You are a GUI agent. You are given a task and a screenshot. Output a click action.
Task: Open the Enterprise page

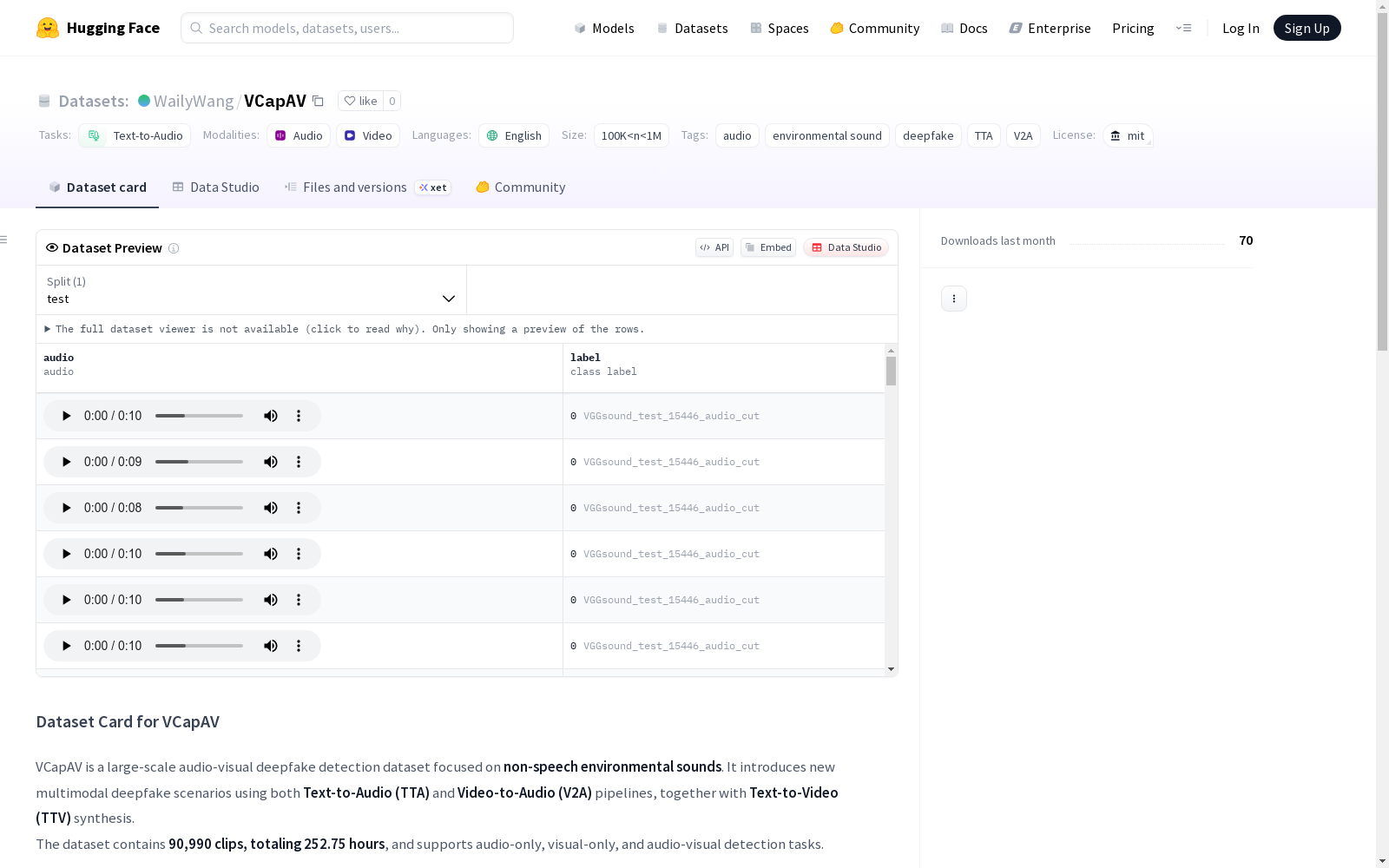[x=1050, y=28]
